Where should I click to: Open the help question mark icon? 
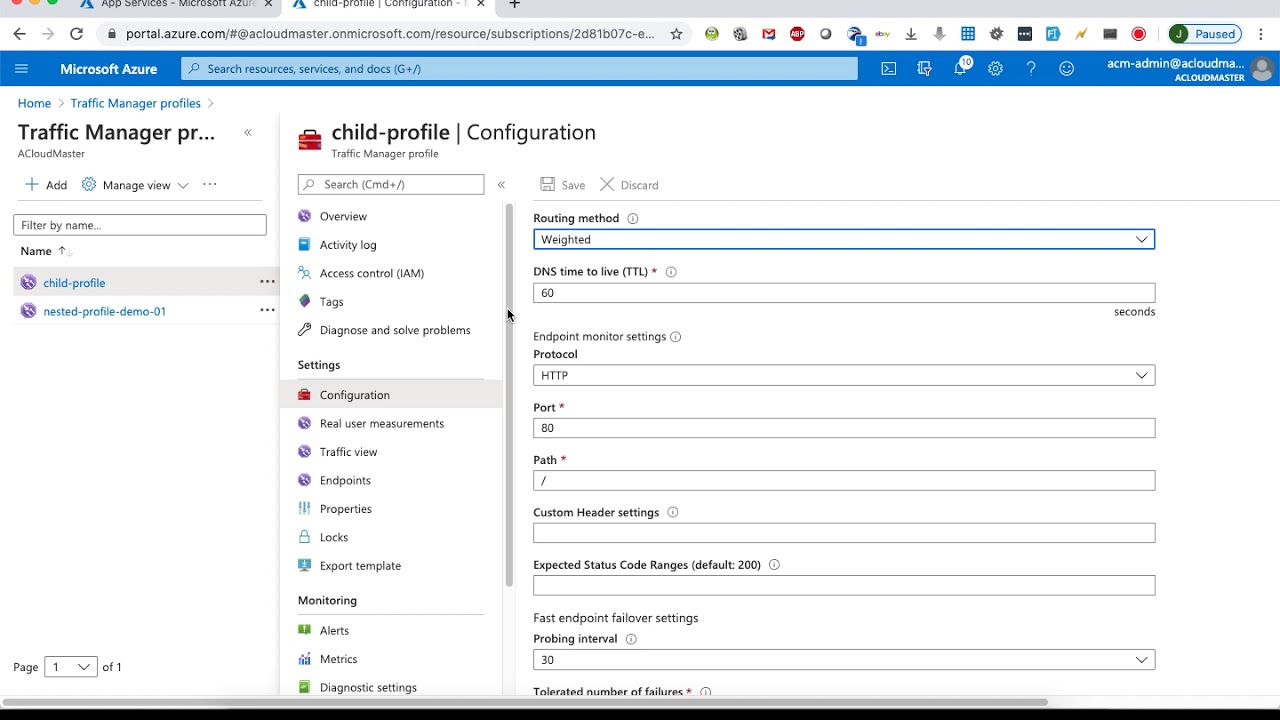click(x=1031, y=69)
